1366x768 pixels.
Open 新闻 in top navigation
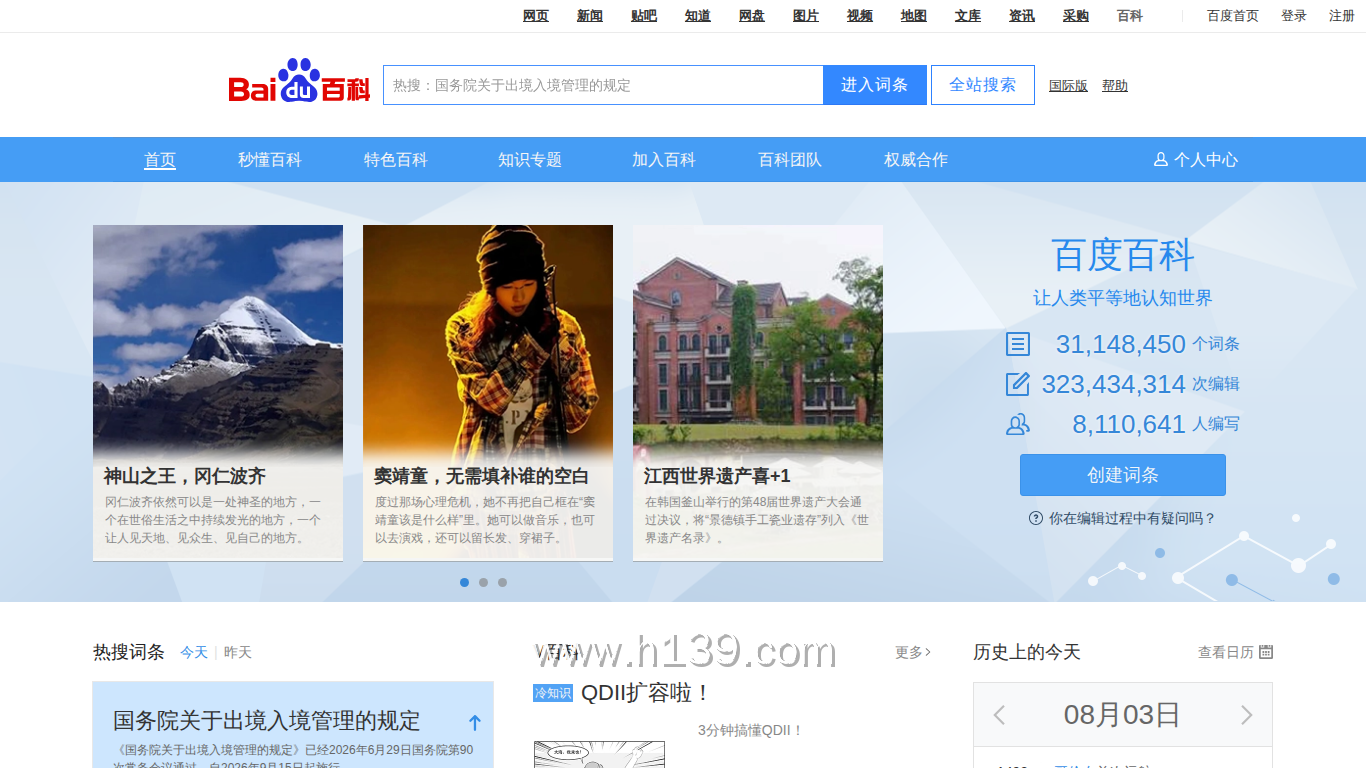pos(590,16)
